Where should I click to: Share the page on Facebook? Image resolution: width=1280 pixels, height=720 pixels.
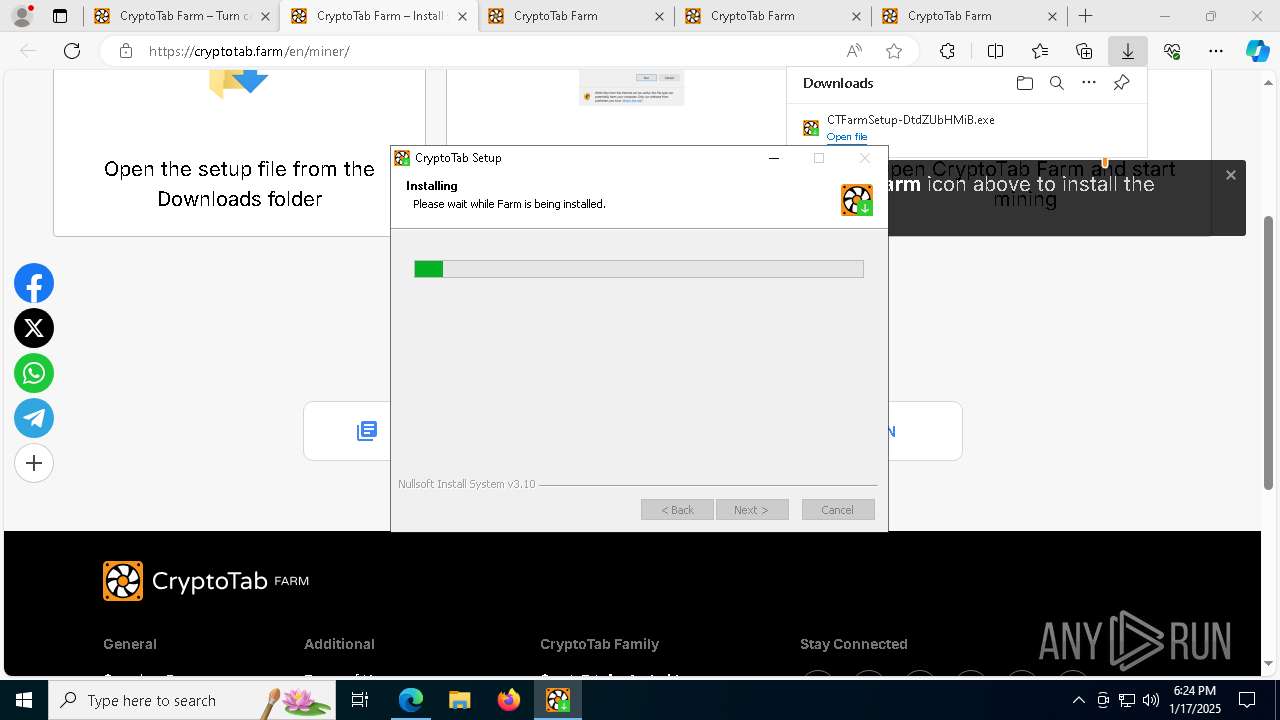point(34,284)
